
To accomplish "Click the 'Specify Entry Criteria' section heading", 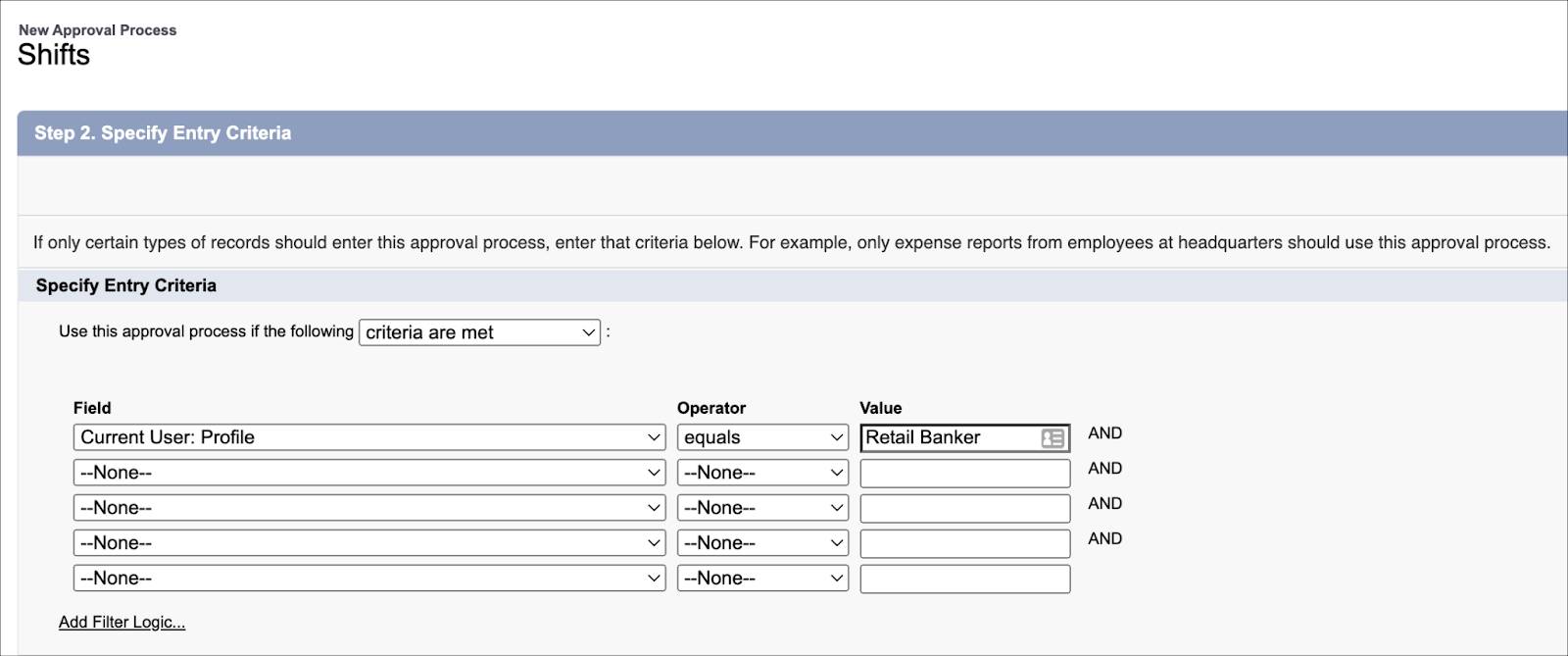I will pyautogui.click(x=126, y=285).
